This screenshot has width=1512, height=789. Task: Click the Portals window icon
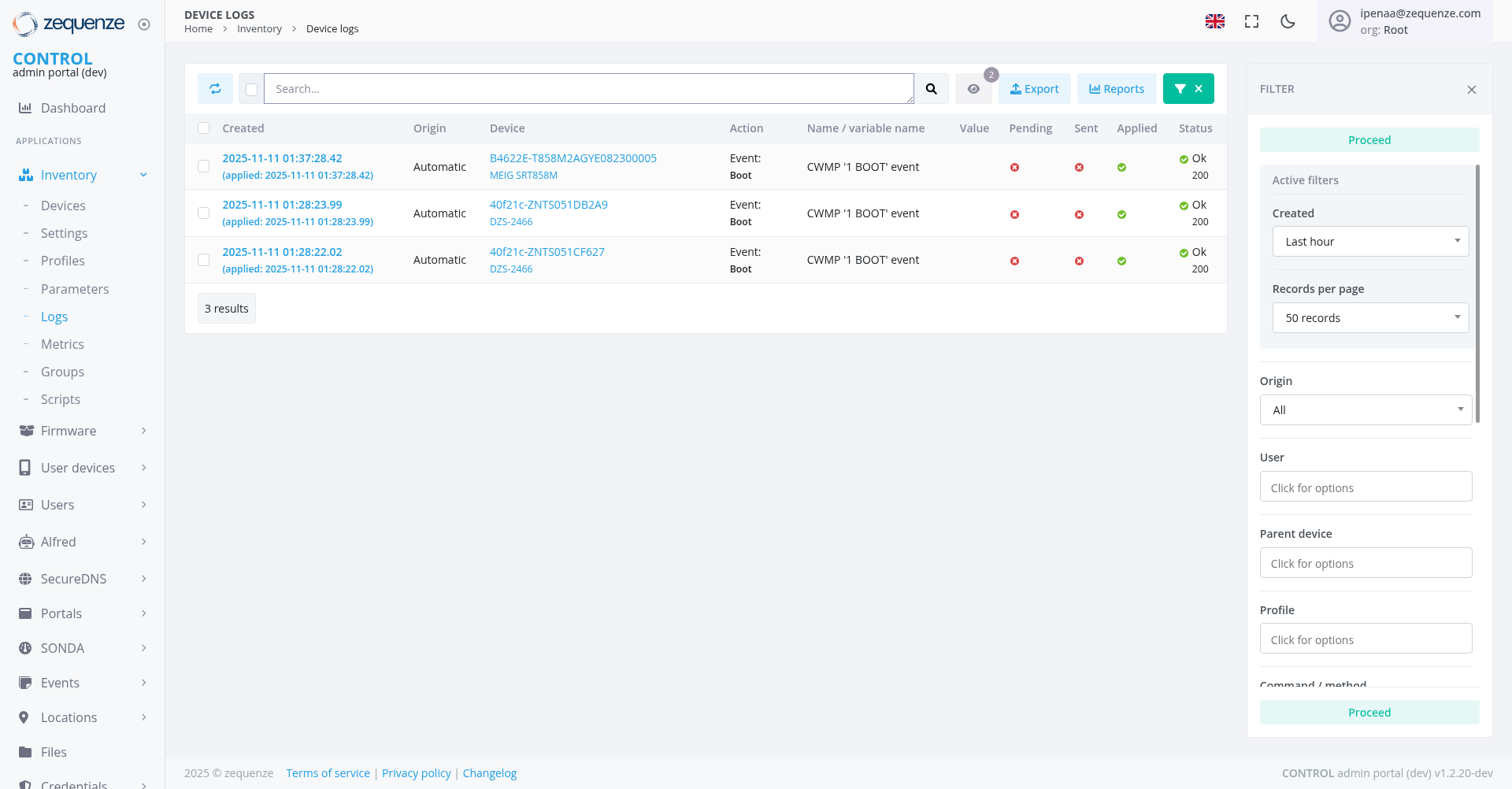point(25,613)
